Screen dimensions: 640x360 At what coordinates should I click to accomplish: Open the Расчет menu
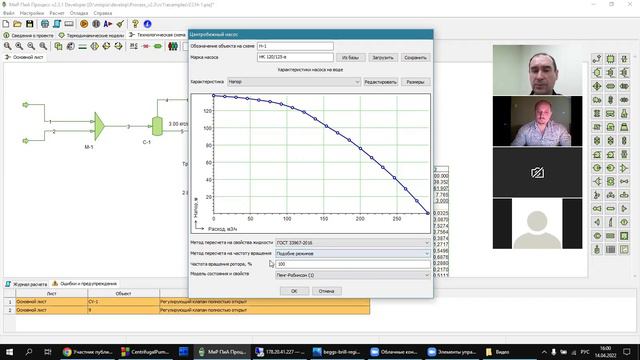[57, 13]
